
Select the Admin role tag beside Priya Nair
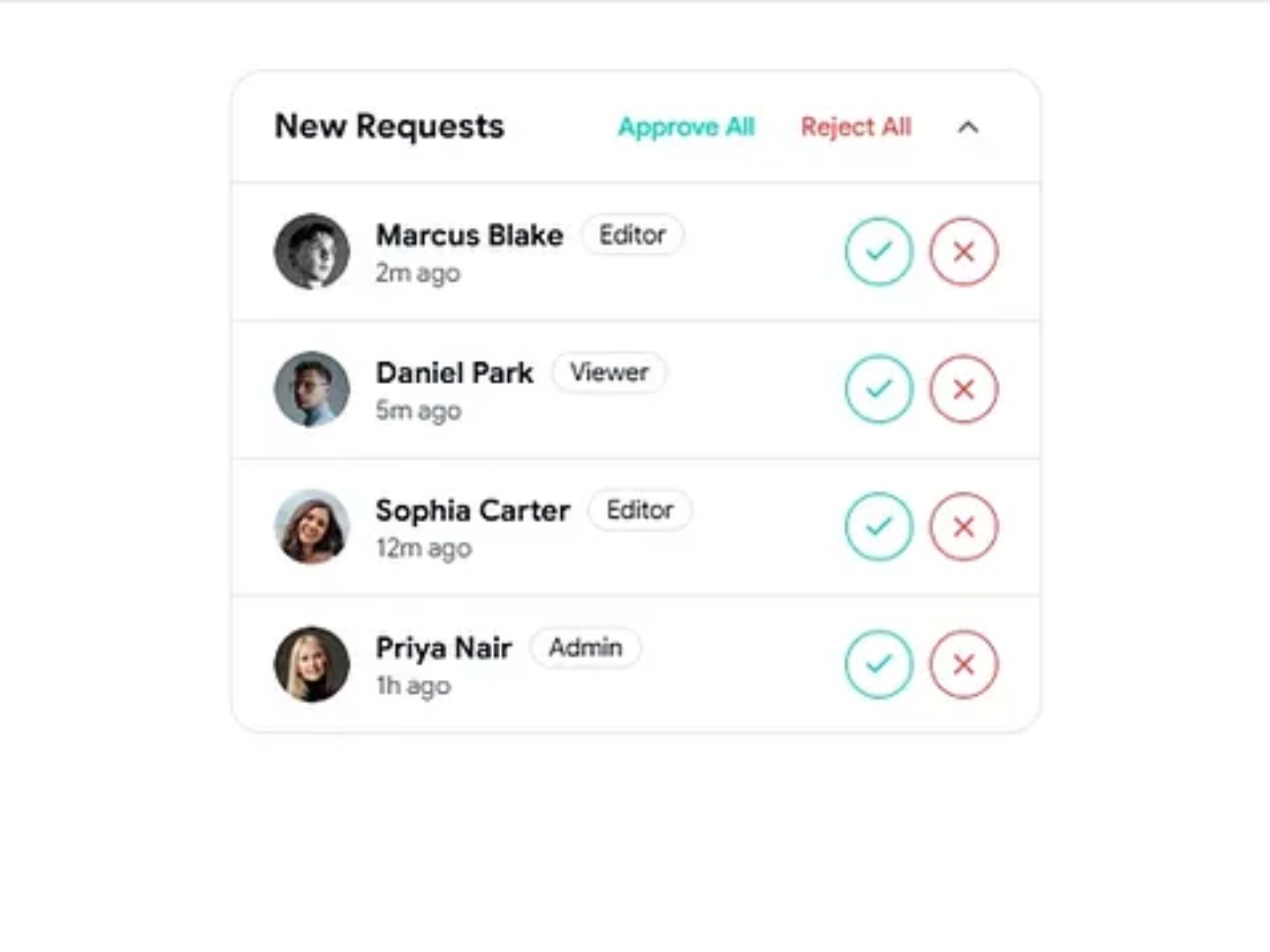[x=586, y=647]
